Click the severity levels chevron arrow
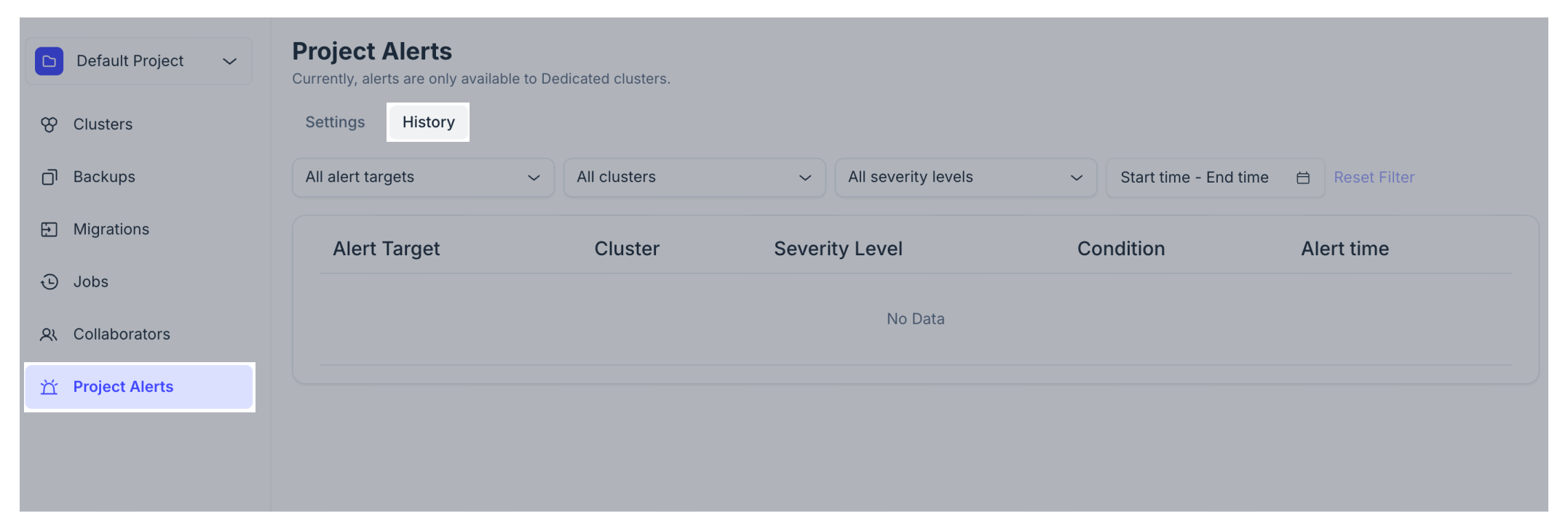This screenshot has width=1568, height=528. [x=1077, y=177]
